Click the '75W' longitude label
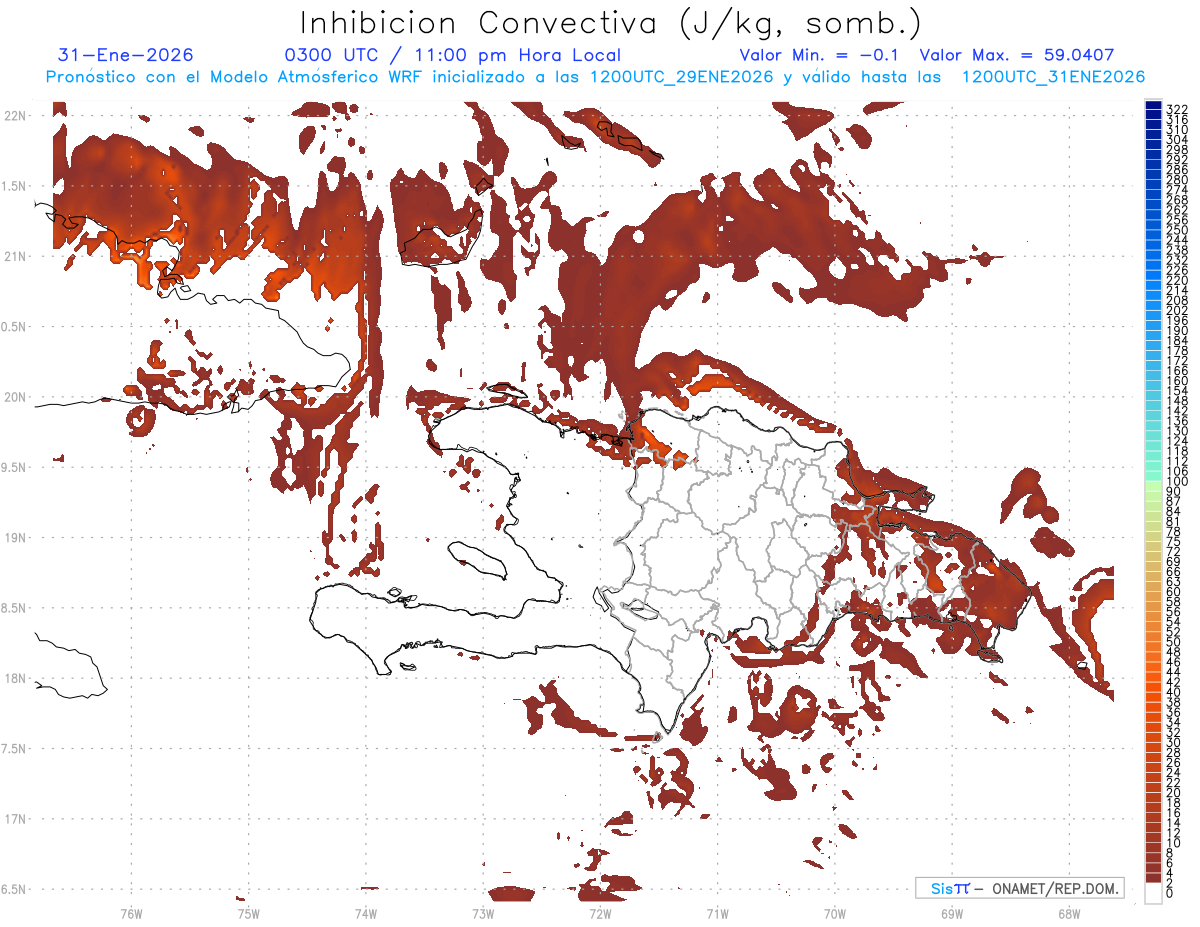 coord(248,913)
